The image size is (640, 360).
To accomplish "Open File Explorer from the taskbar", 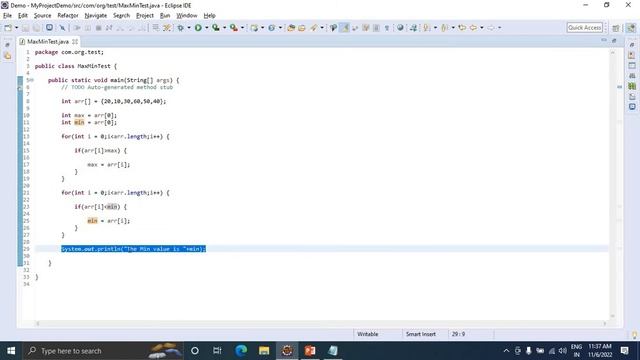I will 264,351.
